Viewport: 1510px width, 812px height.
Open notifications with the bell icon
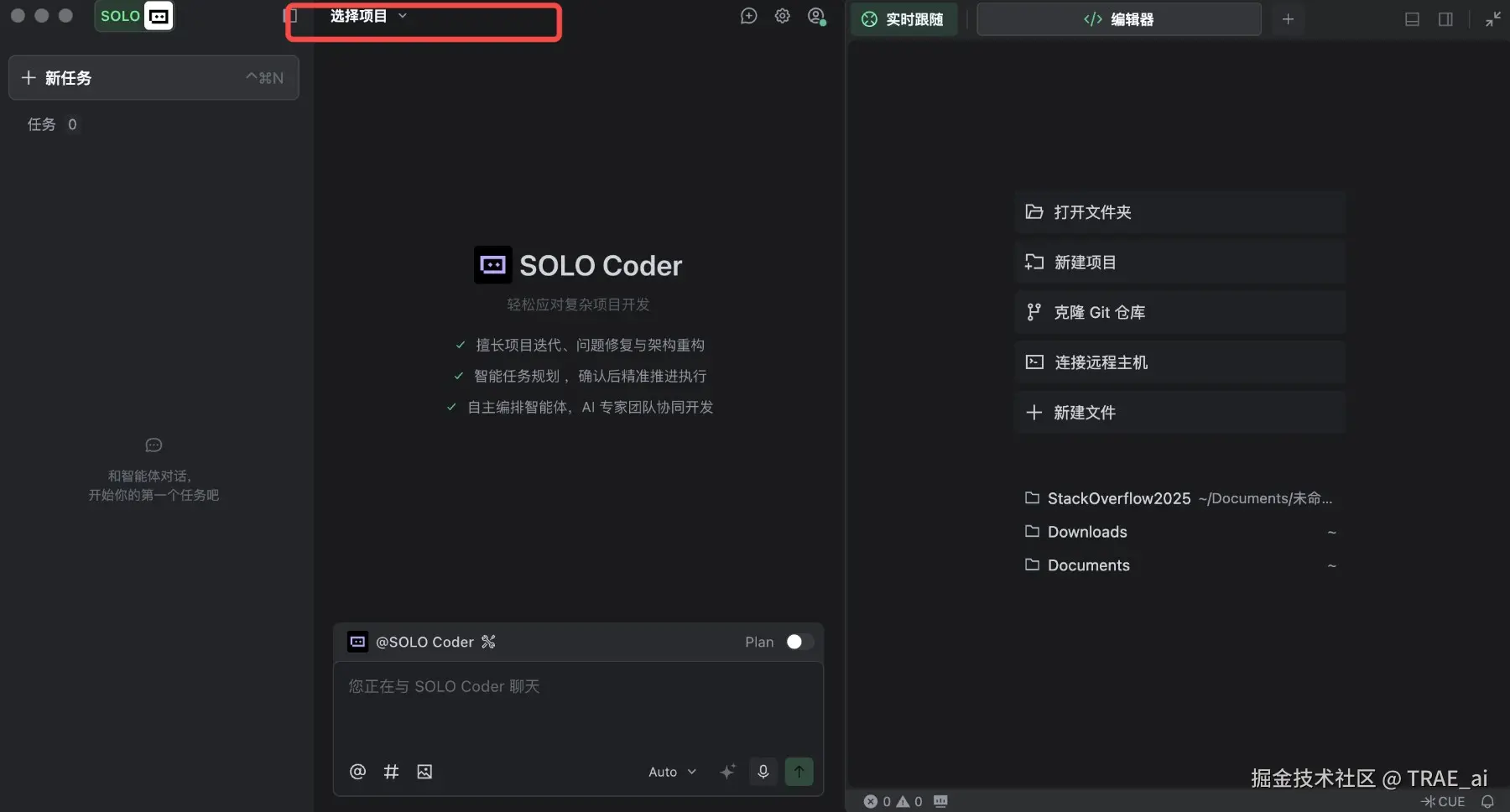click(1487, 801)
